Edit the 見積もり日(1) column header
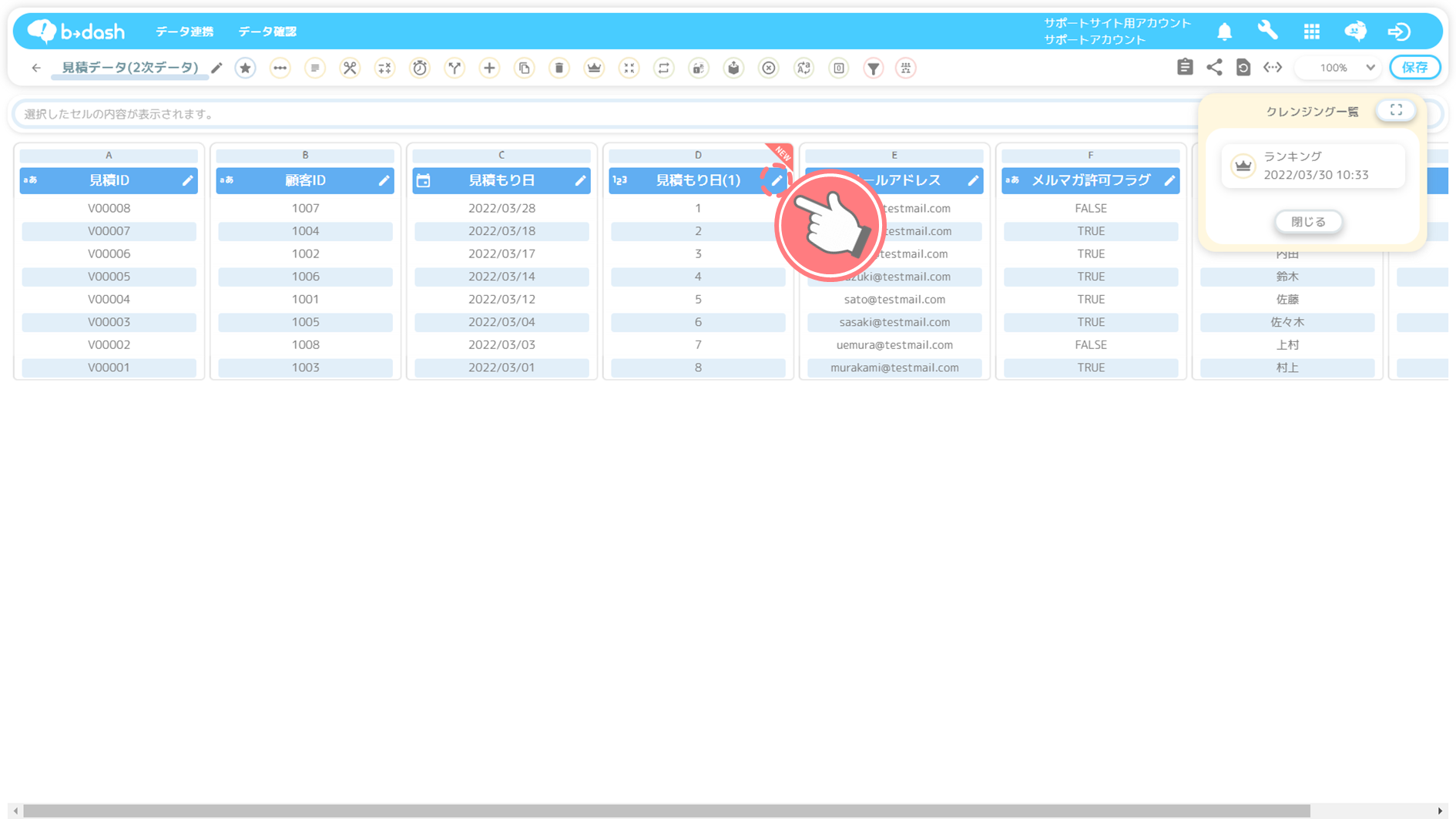1456x819 pixels. click(777, 180)
